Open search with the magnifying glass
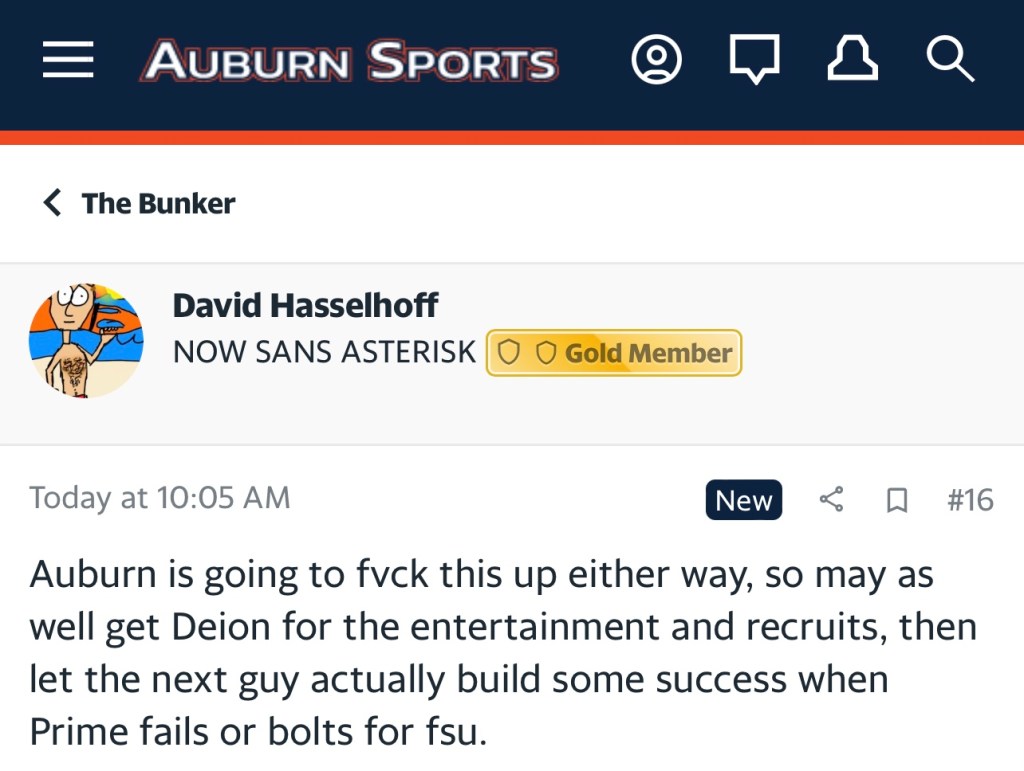 pos(949,61)
